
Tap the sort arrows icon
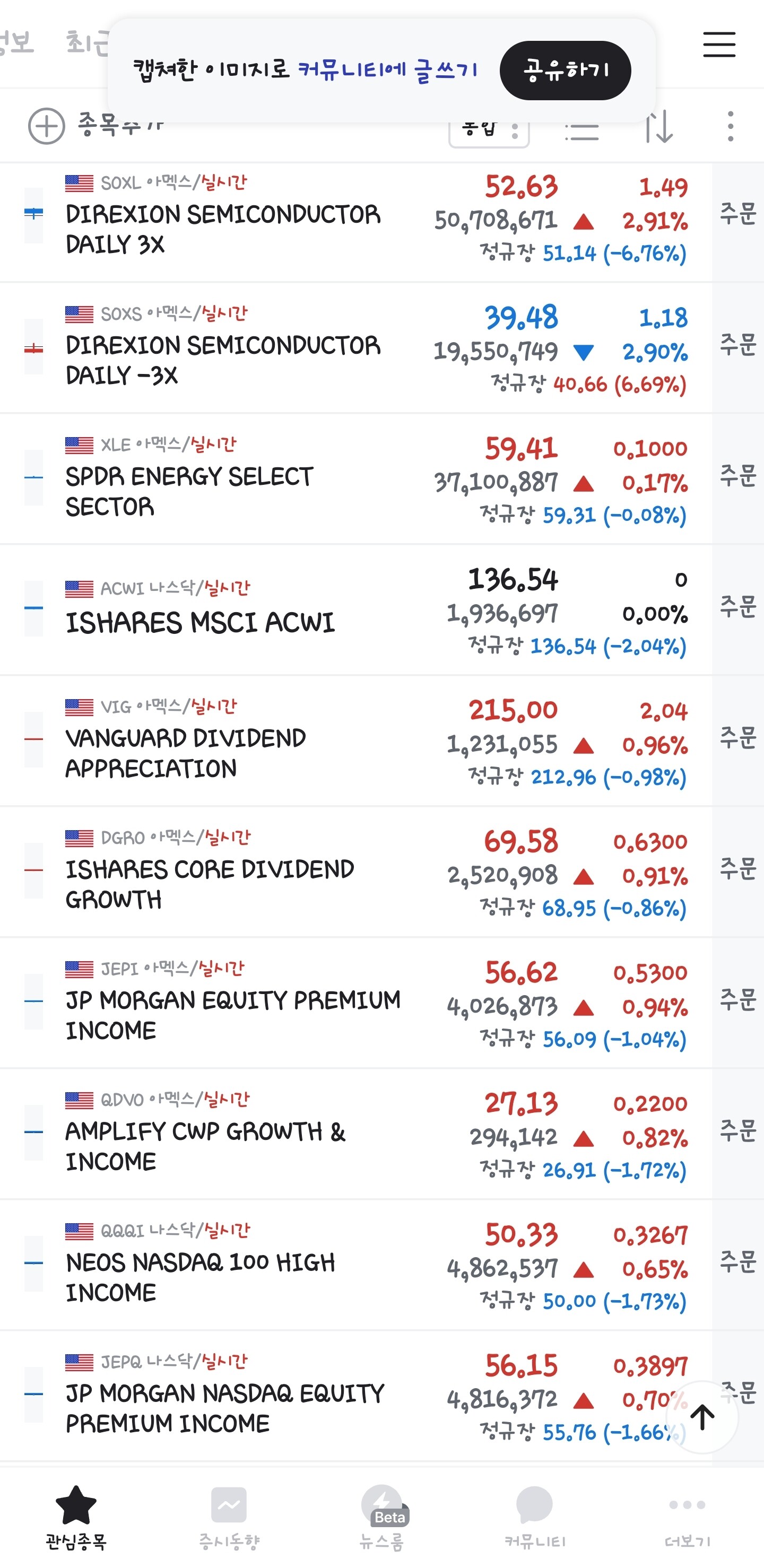click(x=658, y=127)
